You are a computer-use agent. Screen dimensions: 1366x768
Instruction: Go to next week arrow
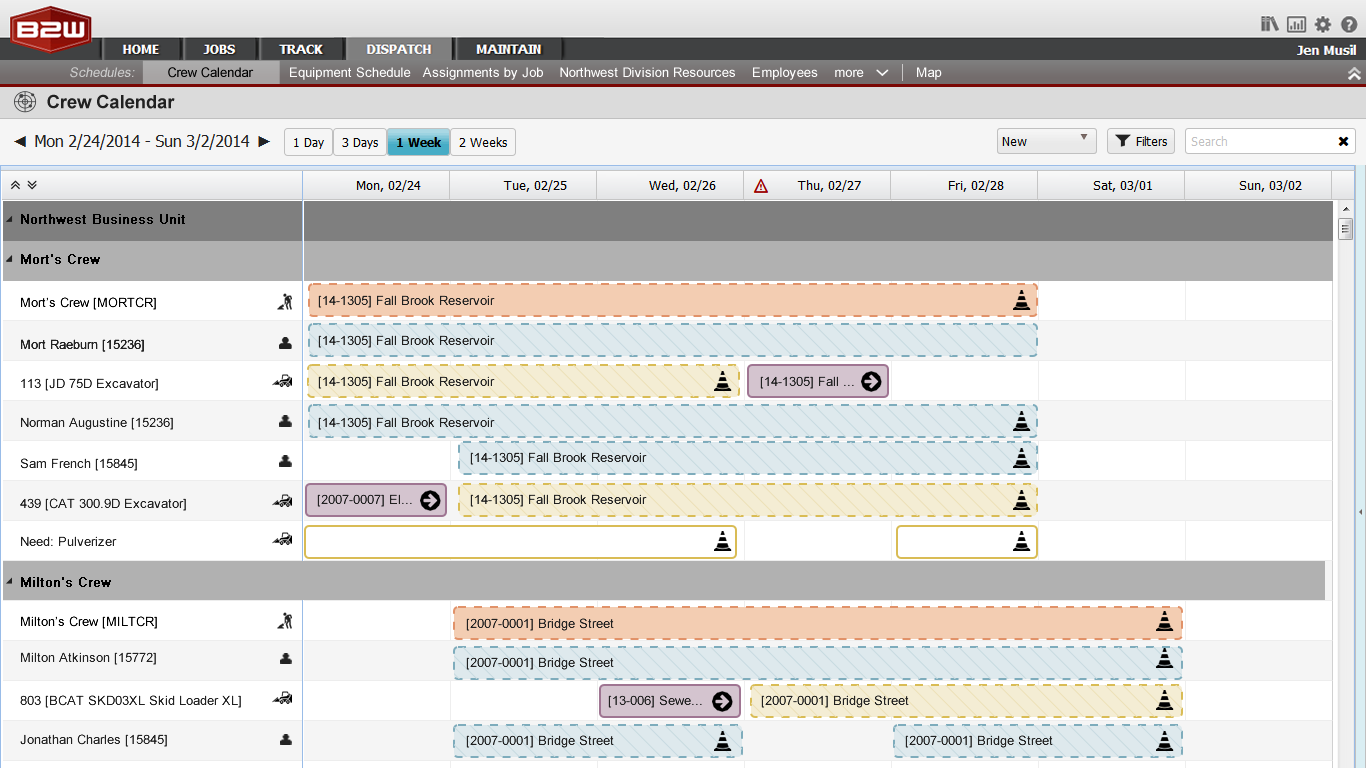[264, 142]
